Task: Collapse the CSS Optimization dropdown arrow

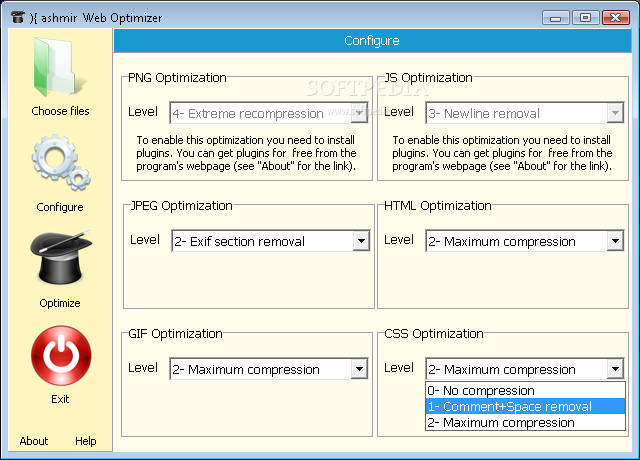Action: click(615, 369)
